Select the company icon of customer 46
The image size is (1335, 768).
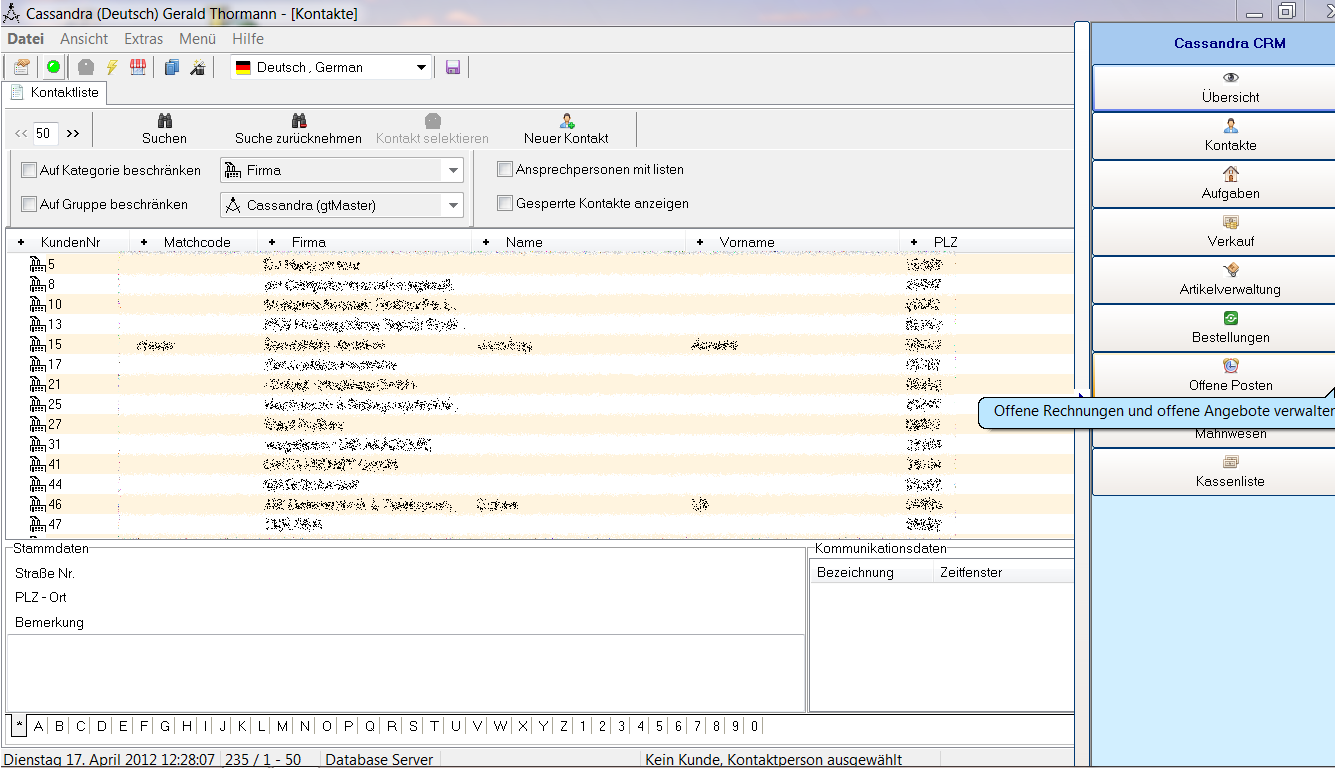pos(38,505)
